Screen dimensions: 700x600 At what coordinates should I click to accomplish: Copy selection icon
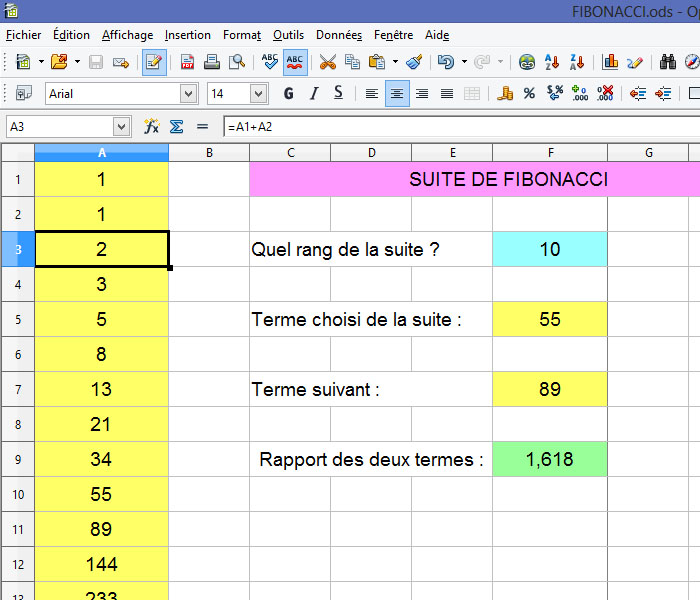[352, 62]
